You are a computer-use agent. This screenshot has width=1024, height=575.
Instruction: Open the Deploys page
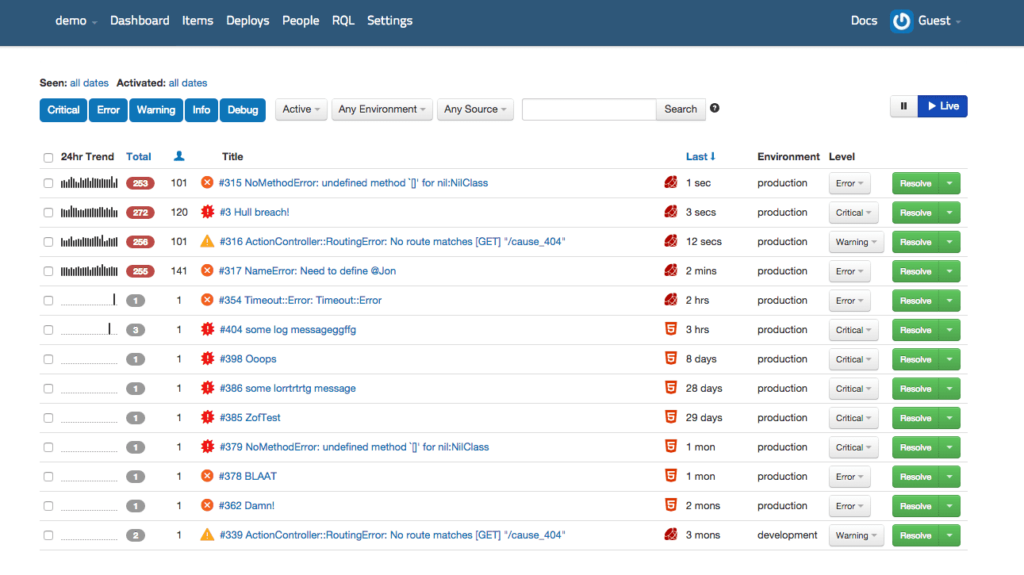click(x=248, y=21)
